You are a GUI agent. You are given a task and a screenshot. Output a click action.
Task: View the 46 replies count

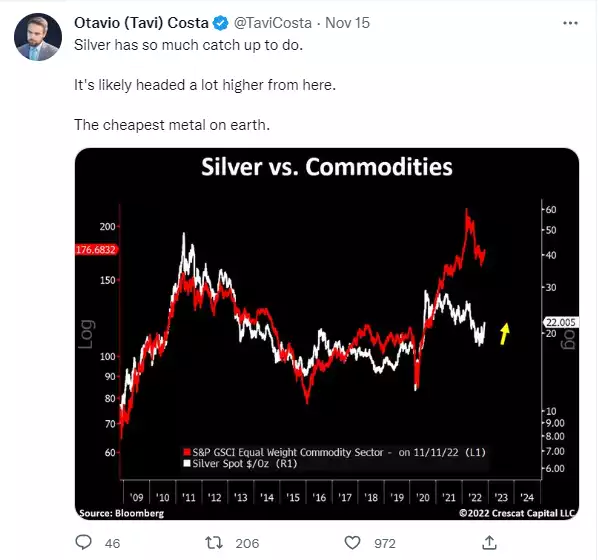112,543
